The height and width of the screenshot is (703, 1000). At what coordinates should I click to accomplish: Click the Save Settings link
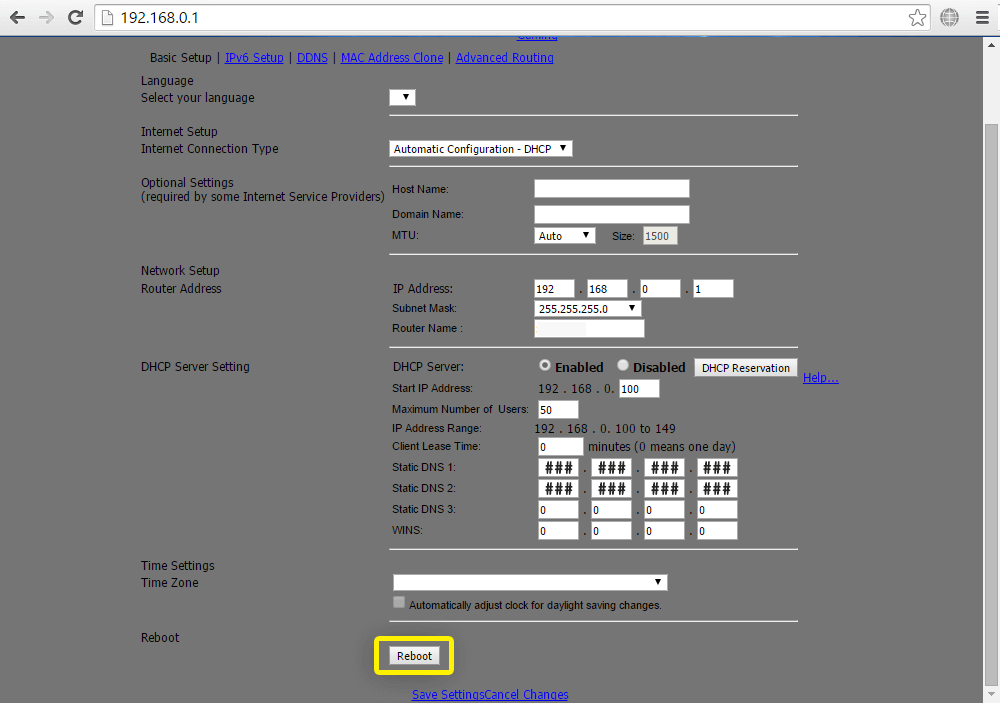[446, 694]
